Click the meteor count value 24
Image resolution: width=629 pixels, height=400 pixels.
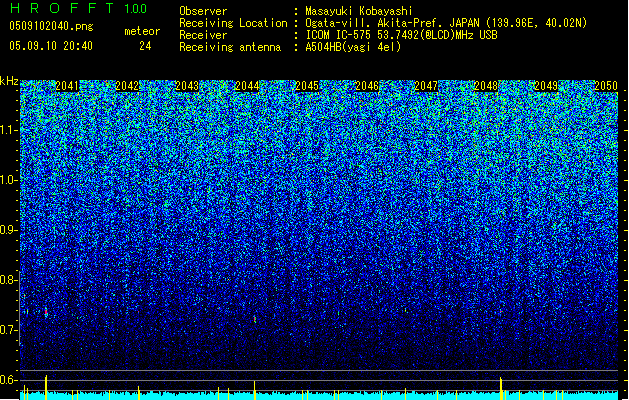click(145, 46)
